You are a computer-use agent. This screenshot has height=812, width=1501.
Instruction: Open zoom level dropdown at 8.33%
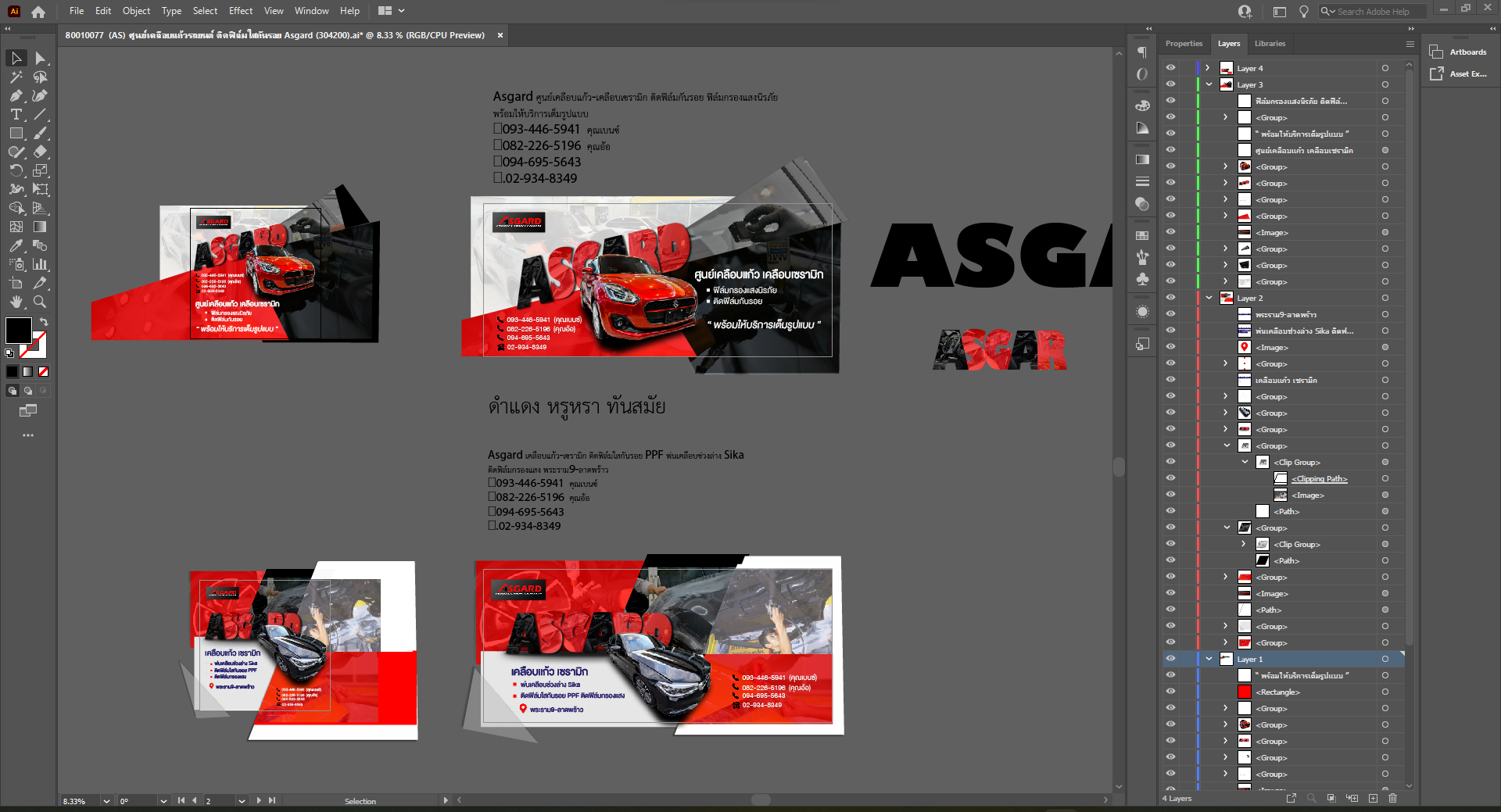[x=106, y=801]
